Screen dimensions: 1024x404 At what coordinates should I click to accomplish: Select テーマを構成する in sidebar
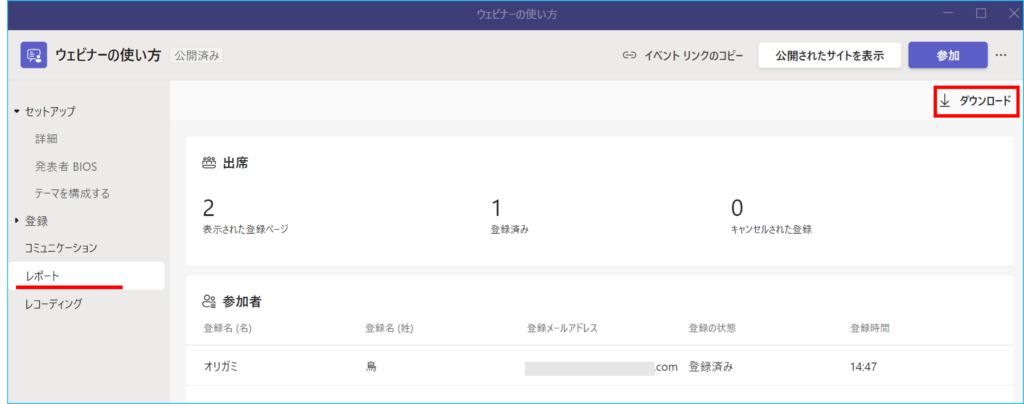pyautogui.click(x=72, y=193)
